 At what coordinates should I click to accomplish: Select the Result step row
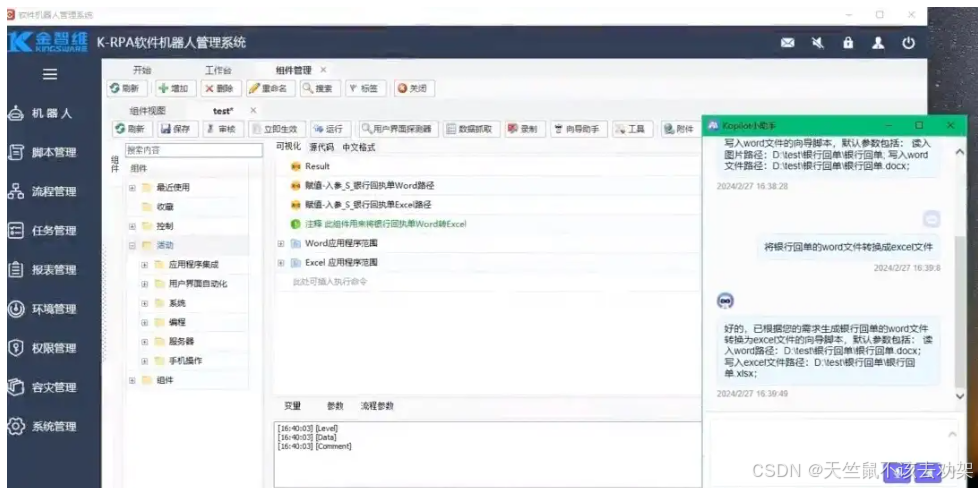coord(488,167)
